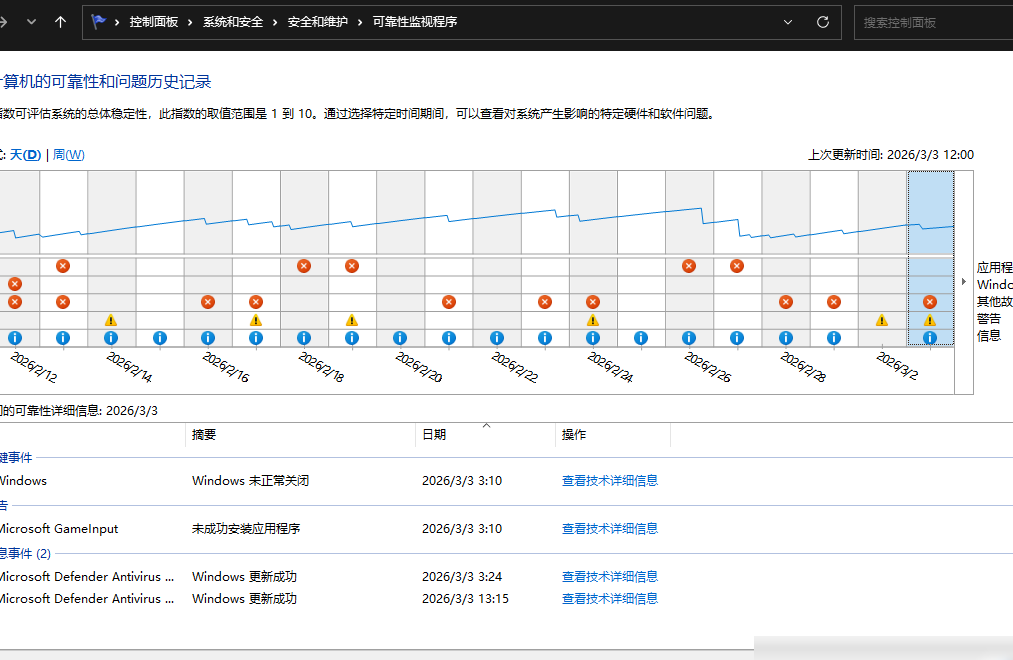Sort by the 摘要 column header
The width and height of the screenshot is (1013, 660).
(x=300, y=435)
